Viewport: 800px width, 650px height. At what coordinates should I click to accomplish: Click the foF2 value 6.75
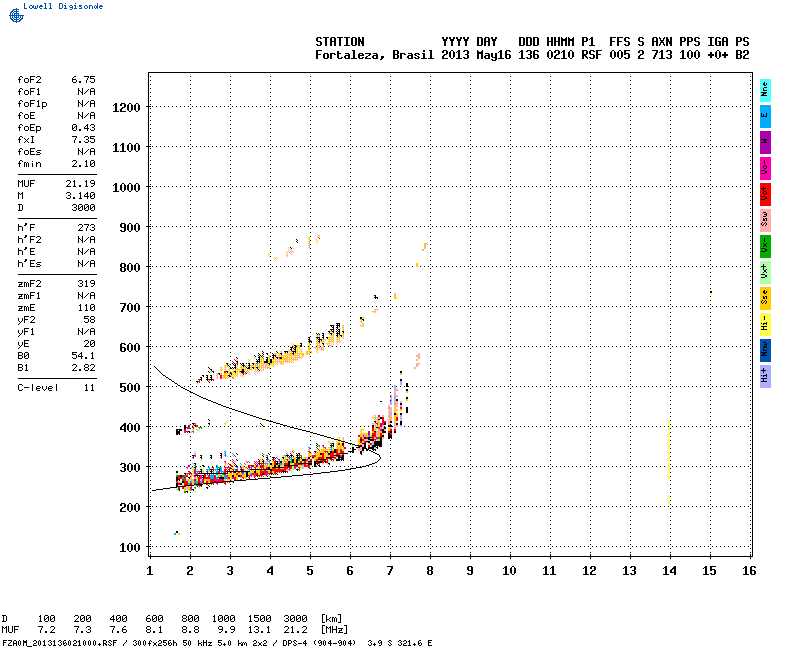pyautogui.click(x=83, y=80)
